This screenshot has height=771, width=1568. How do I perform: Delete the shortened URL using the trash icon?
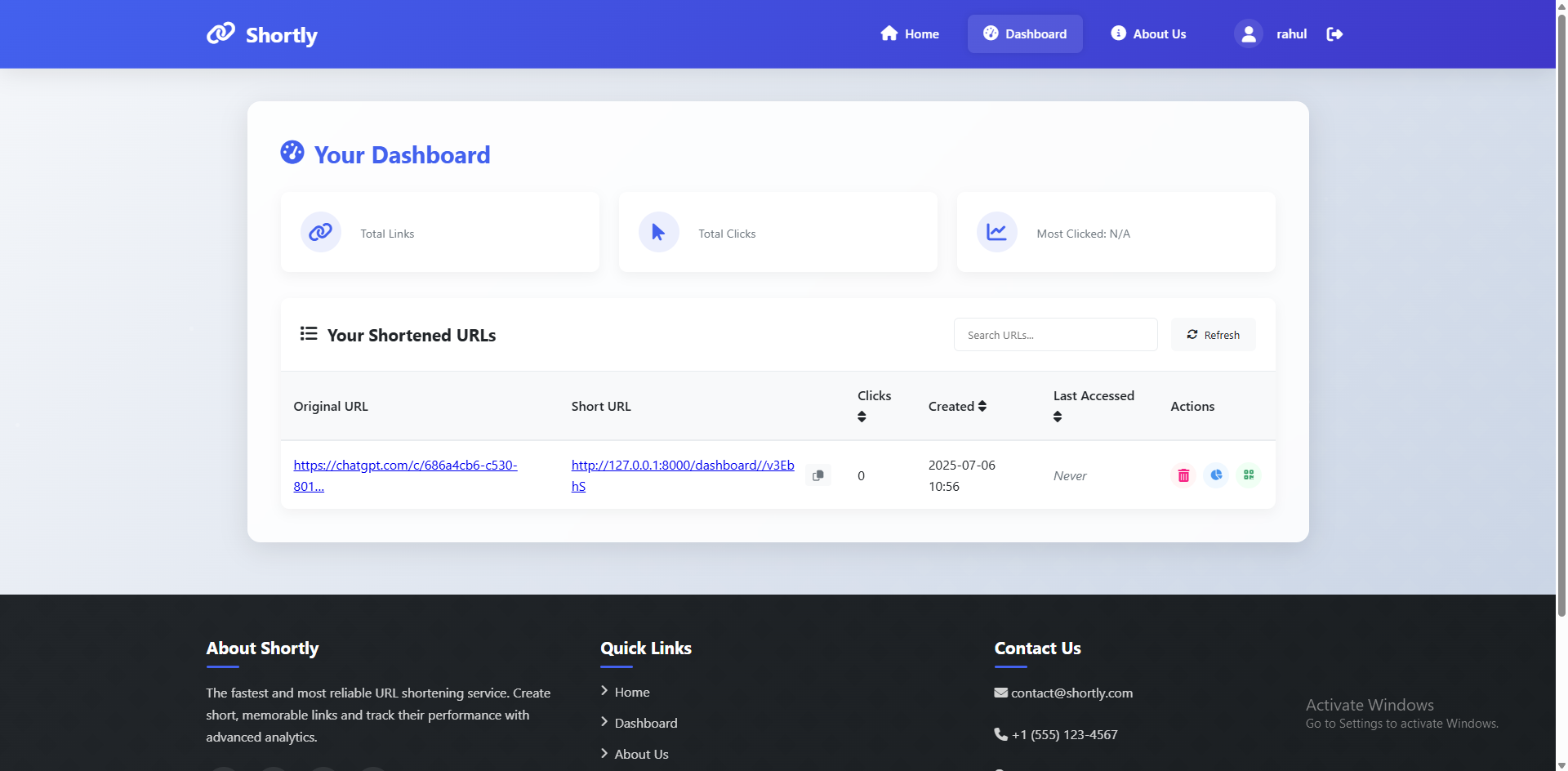(x=1183, y=475)
